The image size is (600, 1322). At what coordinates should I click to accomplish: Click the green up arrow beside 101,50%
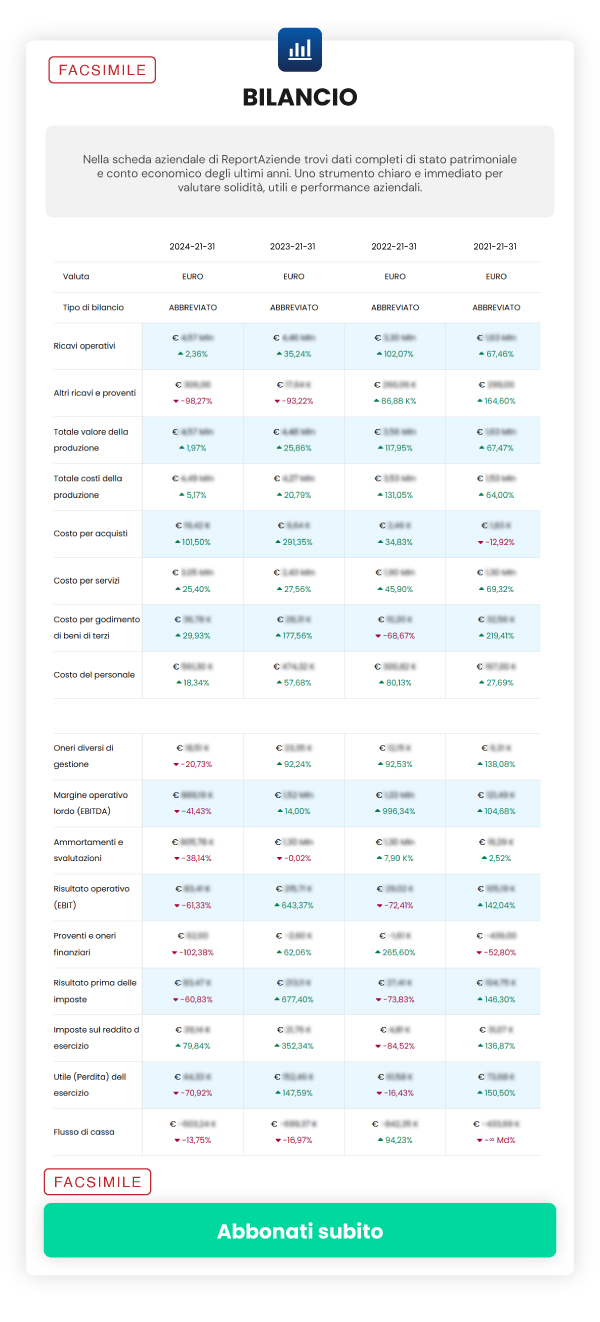(180, 542)
